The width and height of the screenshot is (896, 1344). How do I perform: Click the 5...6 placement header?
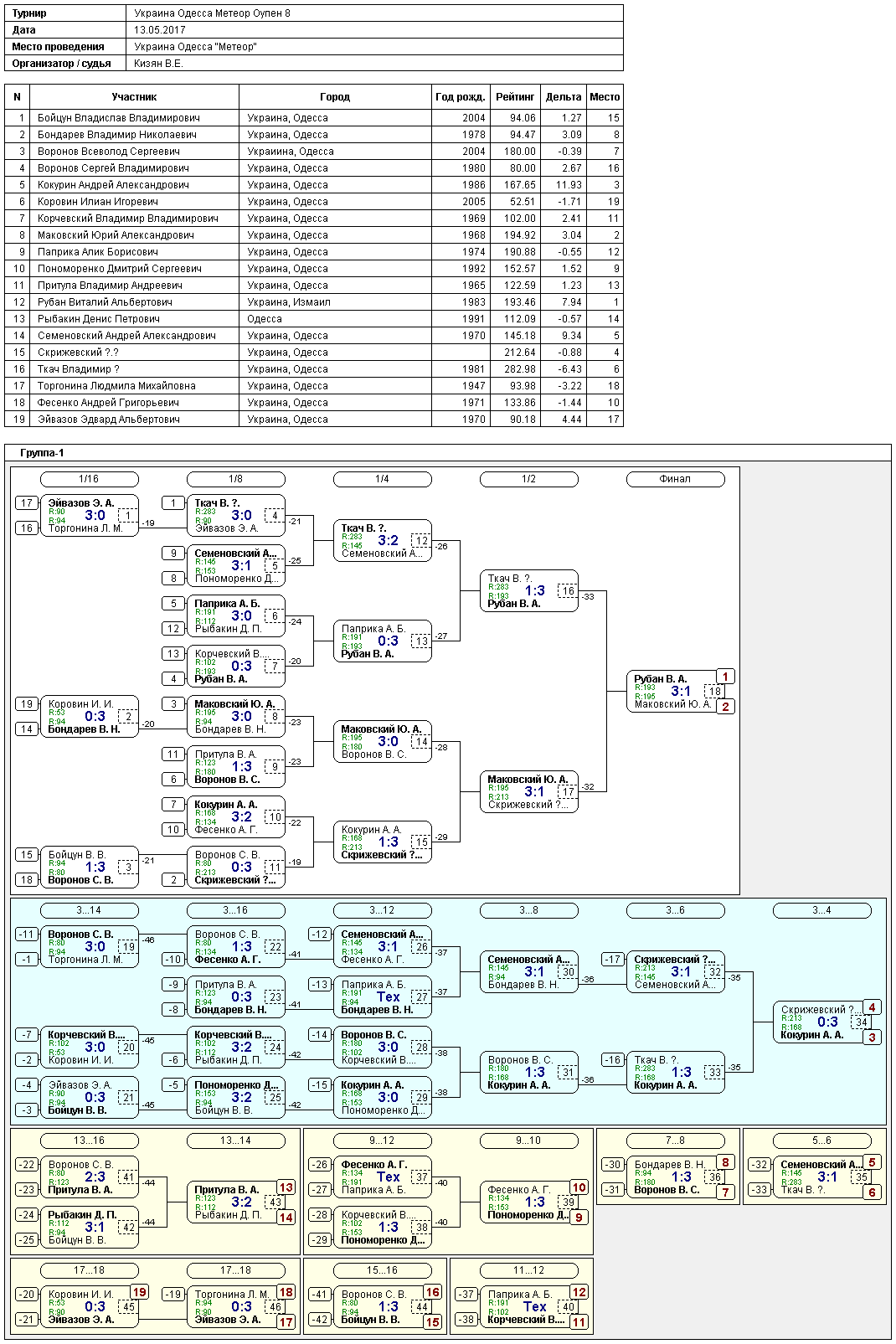coord(821,1141)
